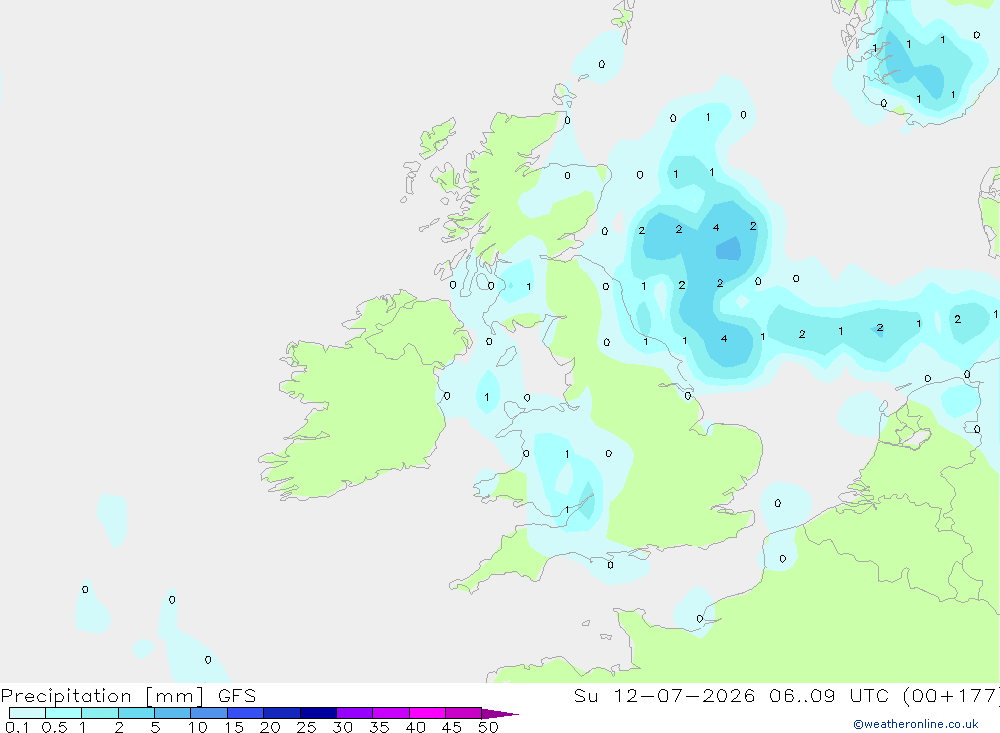
Task: Click the "Precipitation [mm]" title text
Action: tap(102, 696)
